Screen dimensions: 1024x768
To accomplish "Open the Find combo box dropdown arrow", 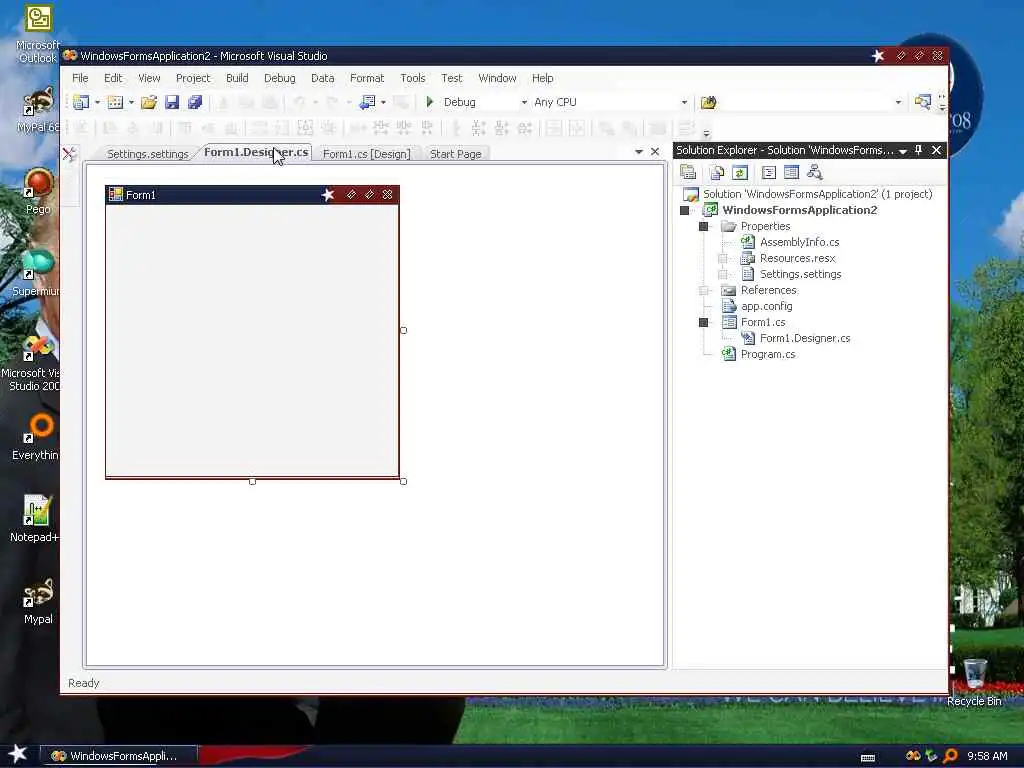I will click(x=898, y=103).
